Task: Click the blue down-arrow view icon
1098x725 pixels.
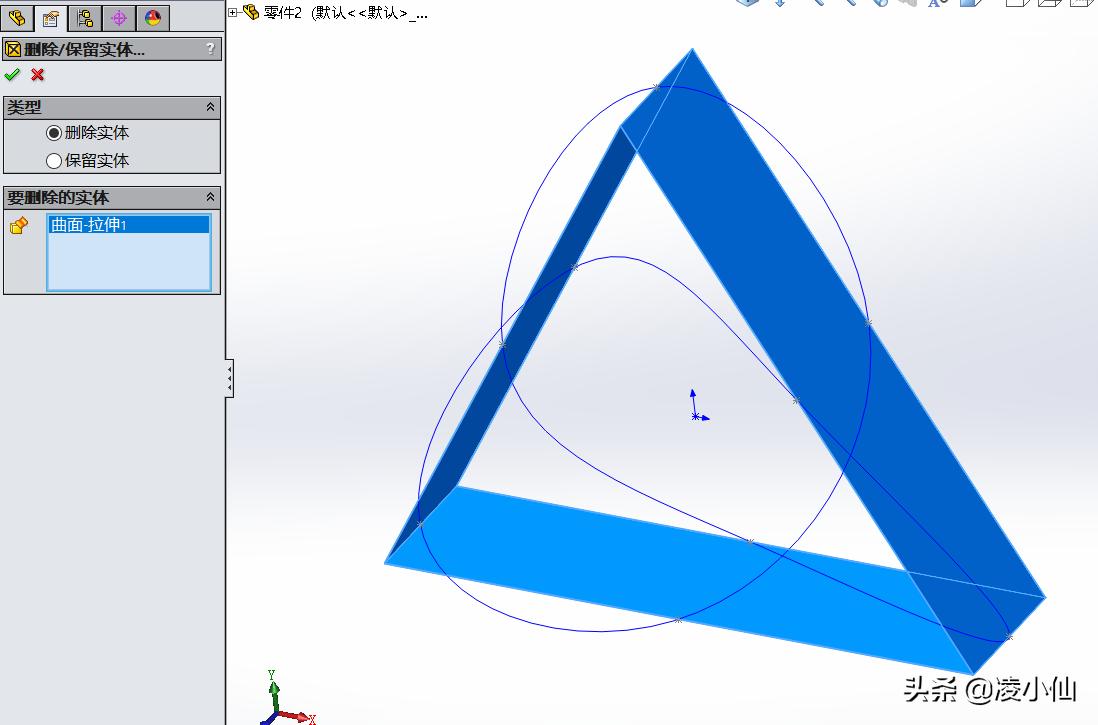Action: 780,5
